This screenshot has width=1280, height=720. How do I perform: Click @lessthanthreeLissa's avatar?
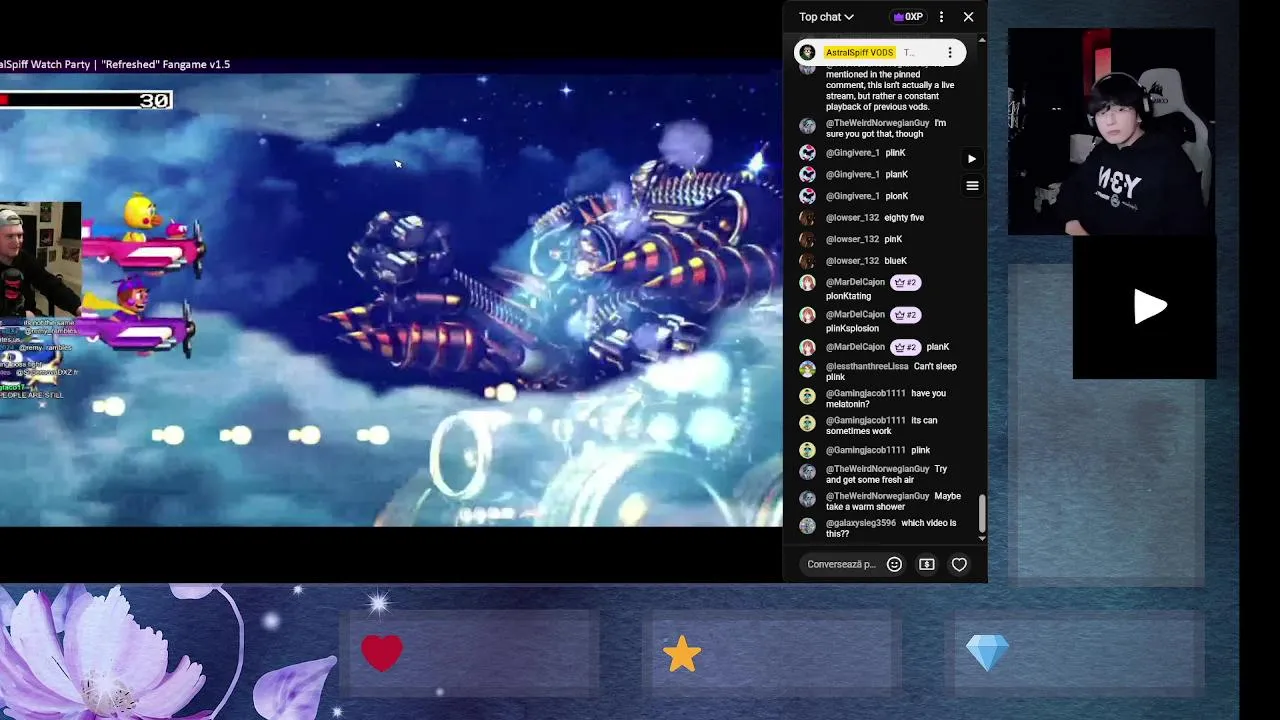(x=807, y=368)
